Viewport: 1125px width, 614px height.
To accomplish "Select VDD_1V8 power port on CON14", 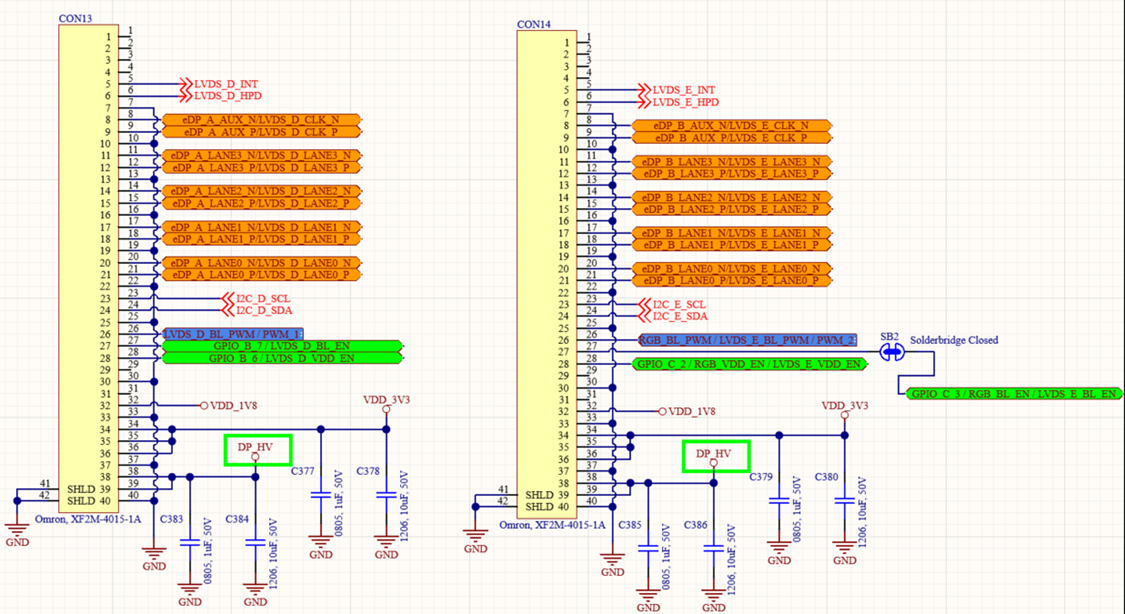I will tap(687, 412).
